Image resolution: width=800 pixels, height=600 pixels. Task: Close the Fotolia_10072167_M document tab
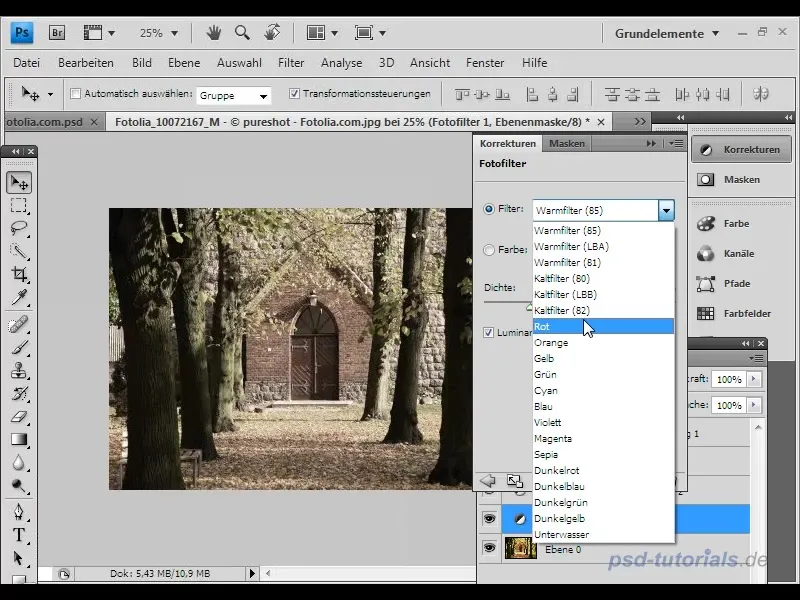click(601, 122)
